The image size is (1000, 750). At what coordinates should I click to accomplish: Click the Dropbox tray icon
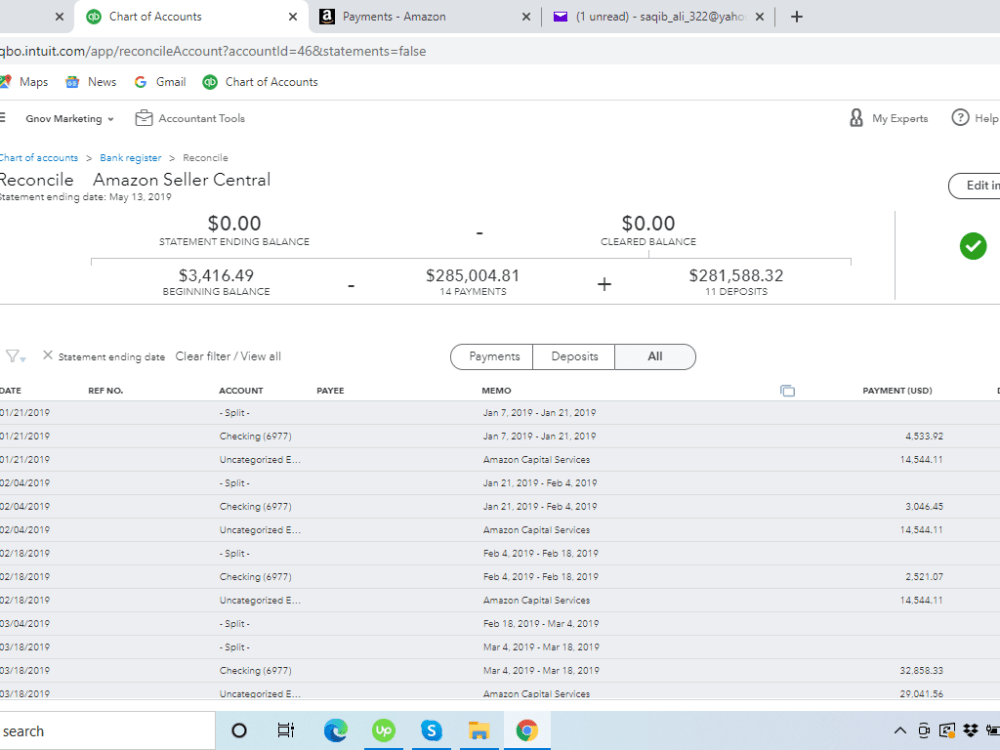pos(971,730)
